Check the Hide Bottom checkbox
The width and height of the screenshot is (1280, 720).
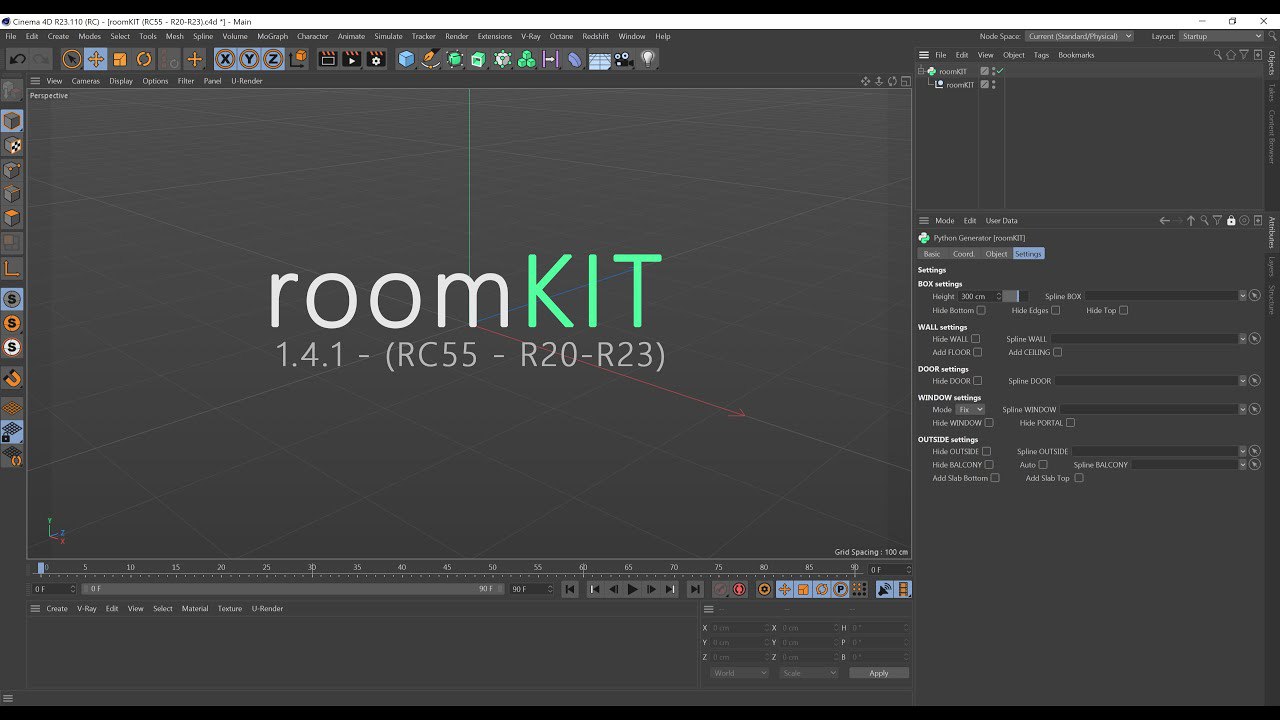(981, 310)
